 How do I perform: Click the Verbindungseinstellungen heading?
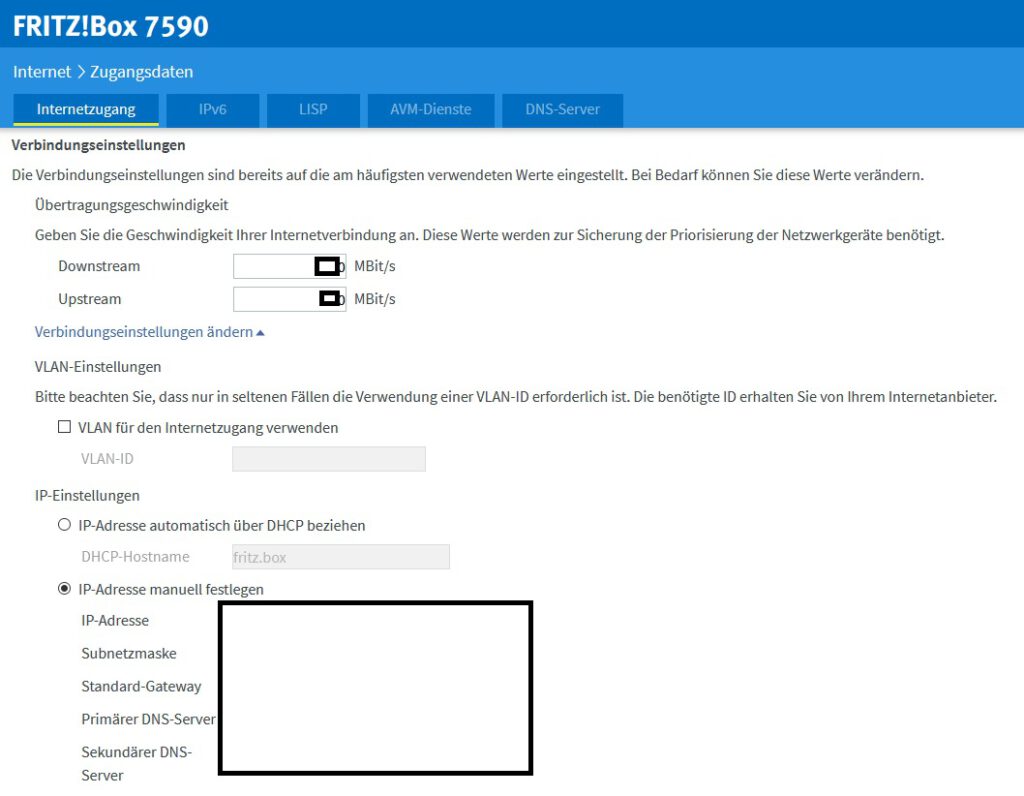[99, 145]
